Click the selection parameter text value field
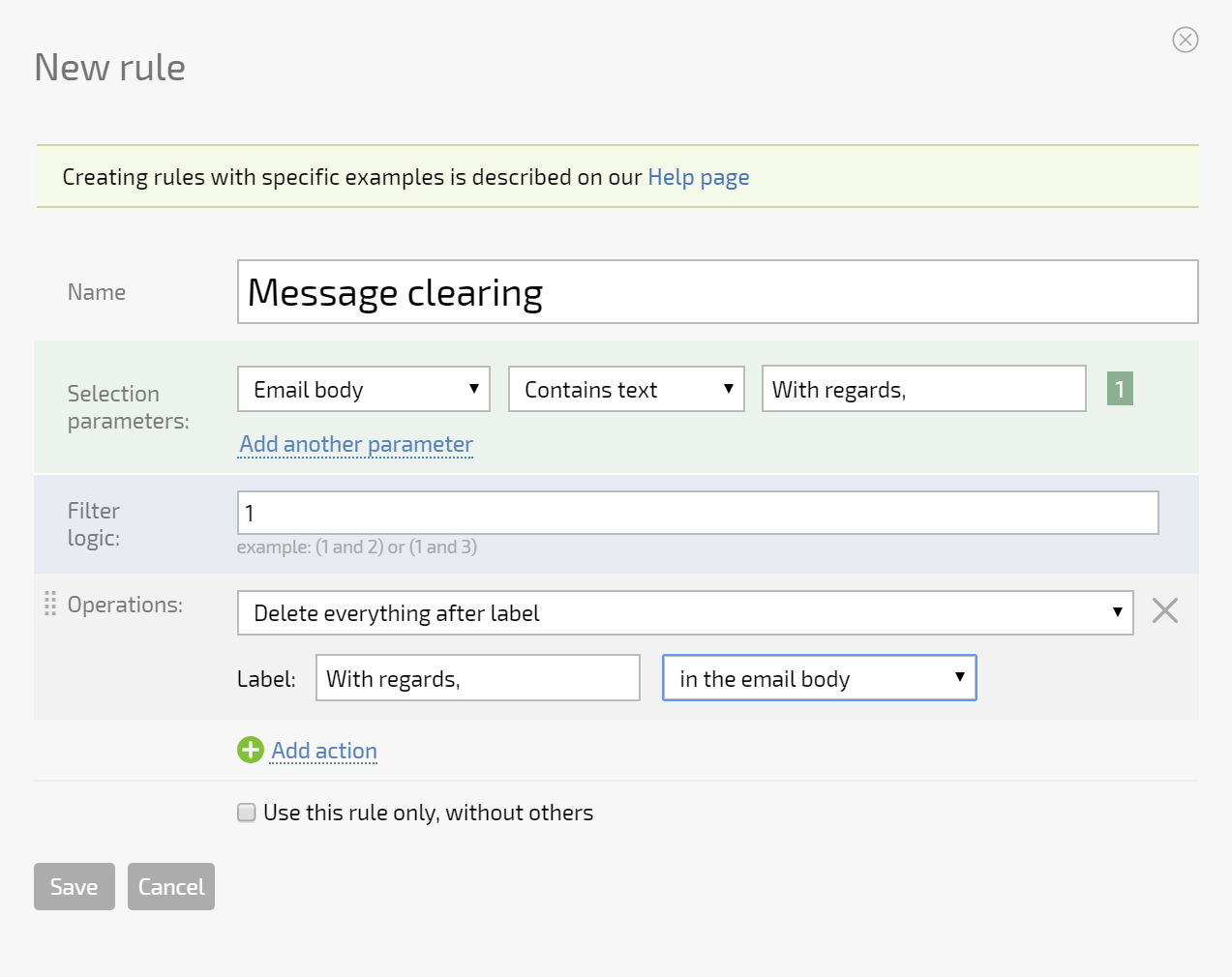1232x977 pixels. tap(924, 389)
